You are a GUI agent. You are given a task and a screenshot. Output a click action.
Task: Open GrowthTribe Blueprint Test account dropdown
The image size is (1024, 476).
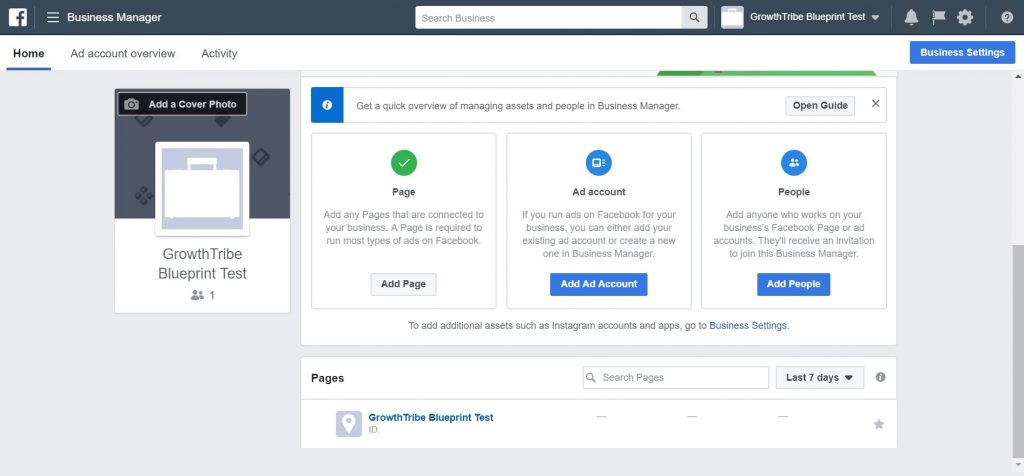[x=814, y=18]
